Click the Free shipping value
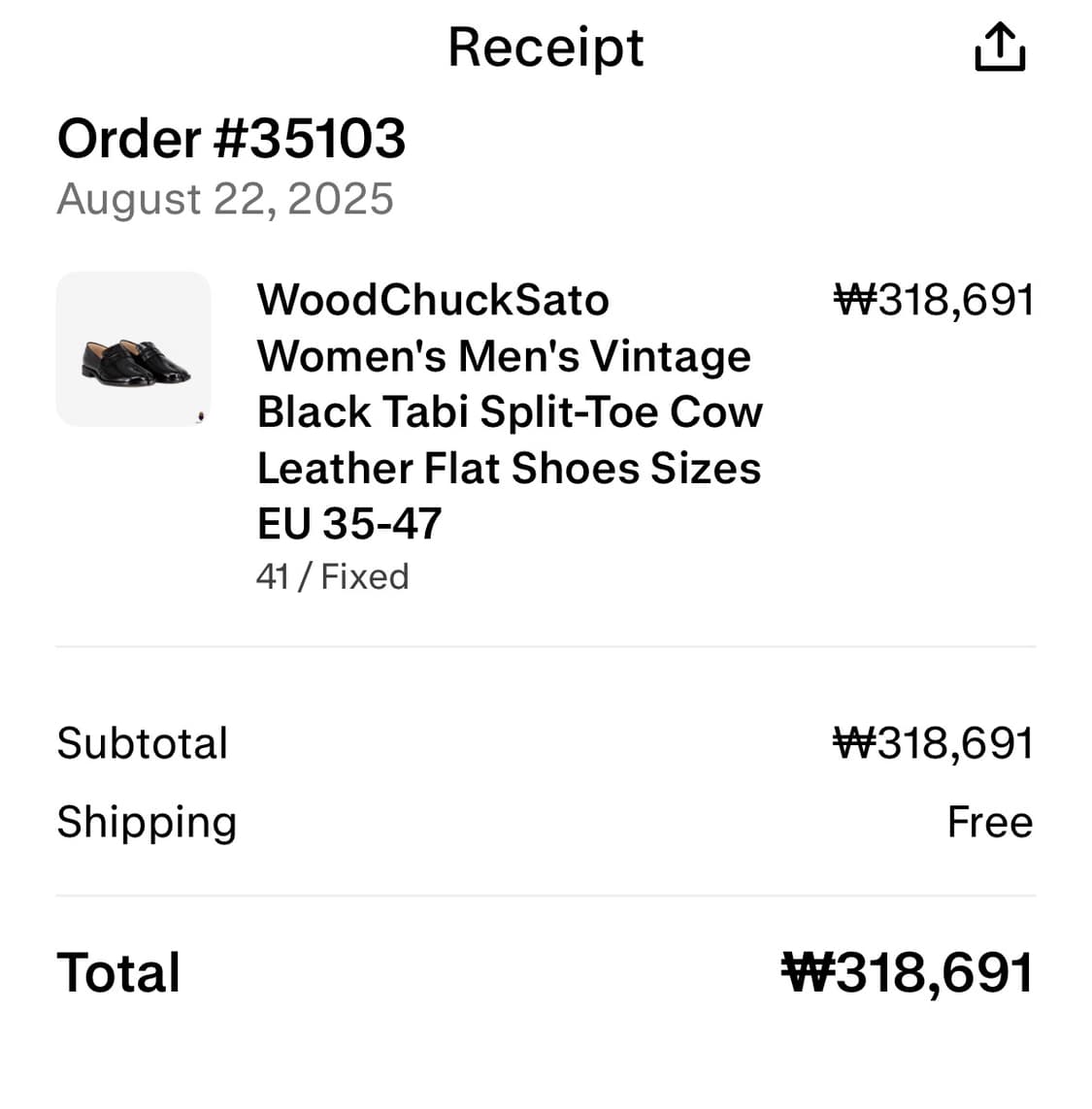The image size is (1092, 1109). (x=989, y=822)
